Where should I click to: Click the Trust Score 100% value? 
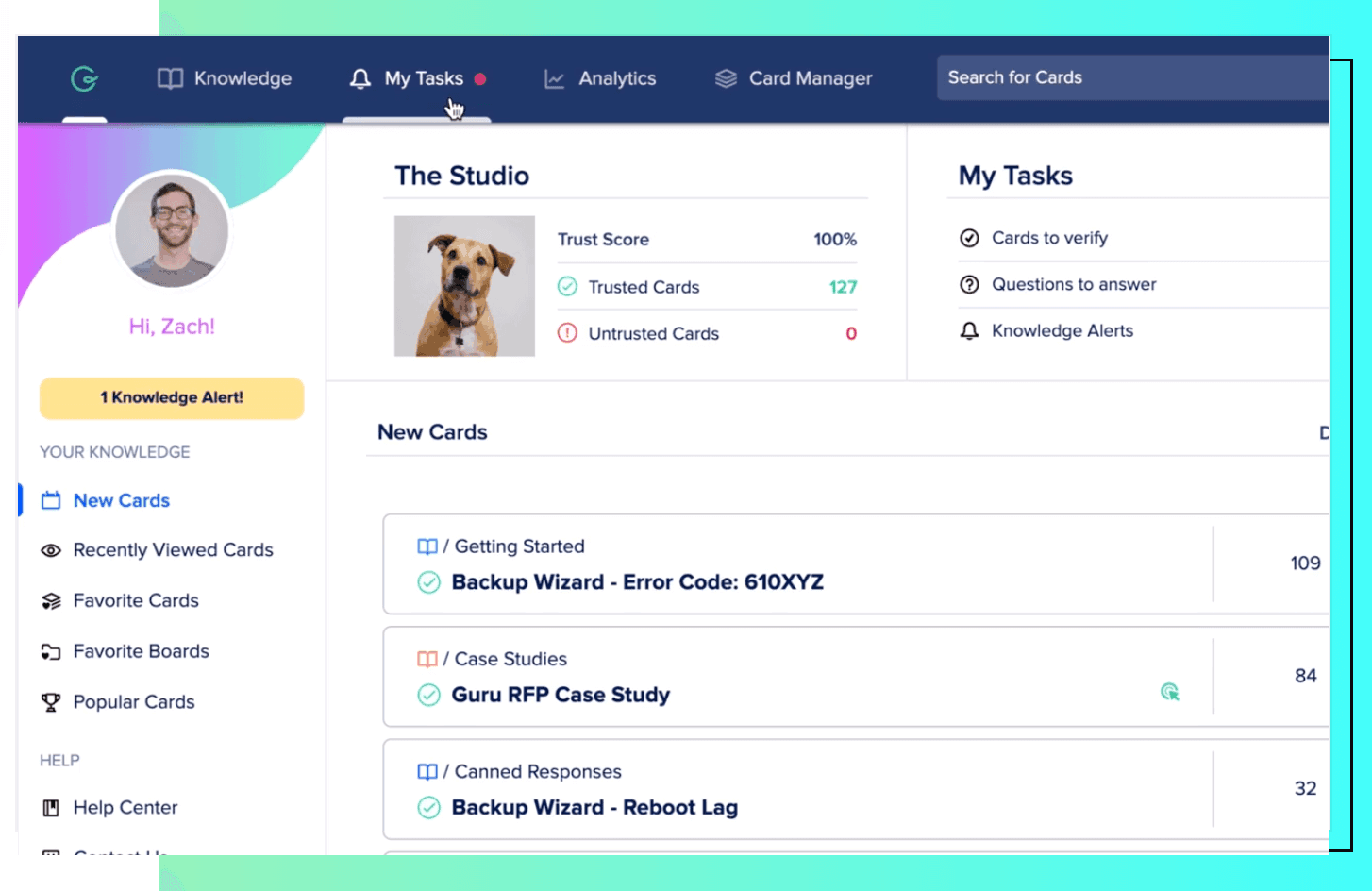tap(835, 240)
